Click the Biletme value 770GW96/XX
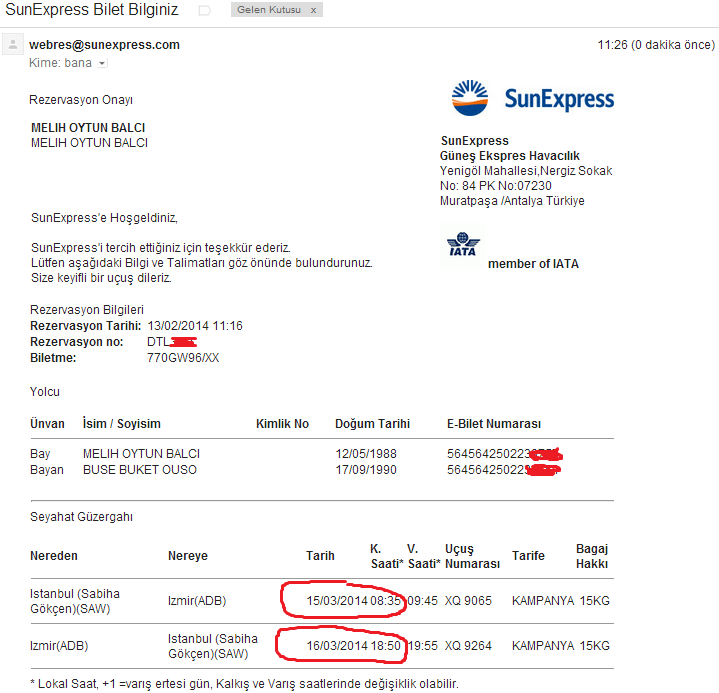This screenshot has width=719, height=693. tap(183, 358)
